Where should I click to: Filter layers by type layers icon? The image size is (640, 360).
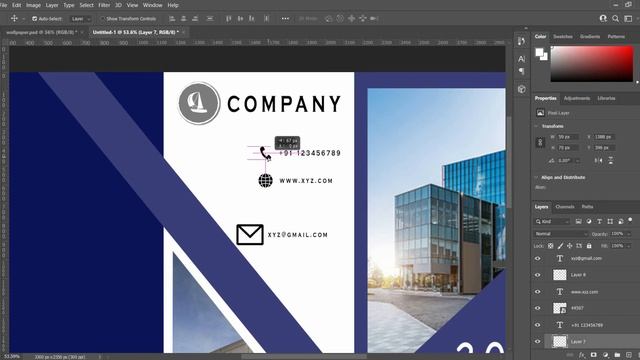click(599, 222)
